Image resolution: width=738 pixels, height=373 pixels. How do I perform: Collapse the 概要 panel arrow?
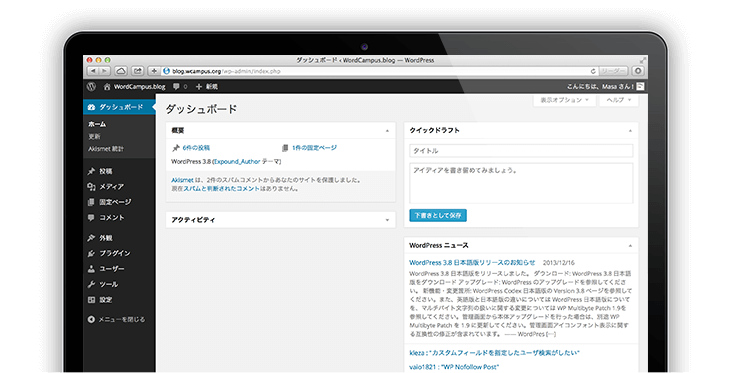point(387,131)
